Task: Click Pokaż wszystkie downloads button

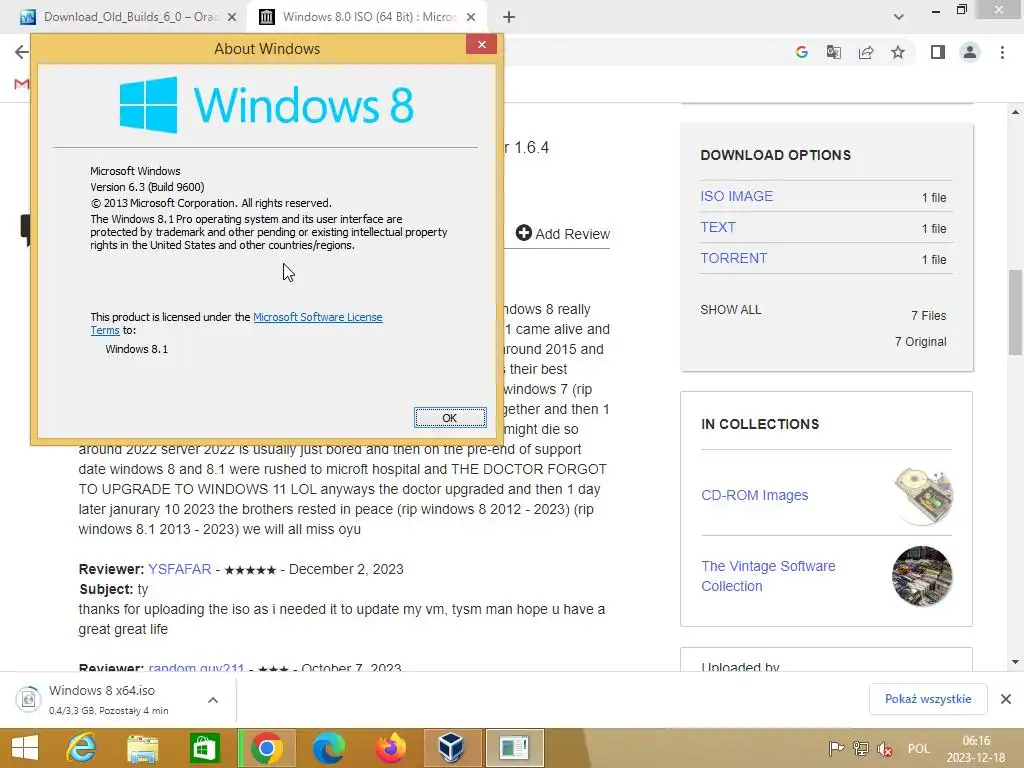Action: [x=928, y=699]
